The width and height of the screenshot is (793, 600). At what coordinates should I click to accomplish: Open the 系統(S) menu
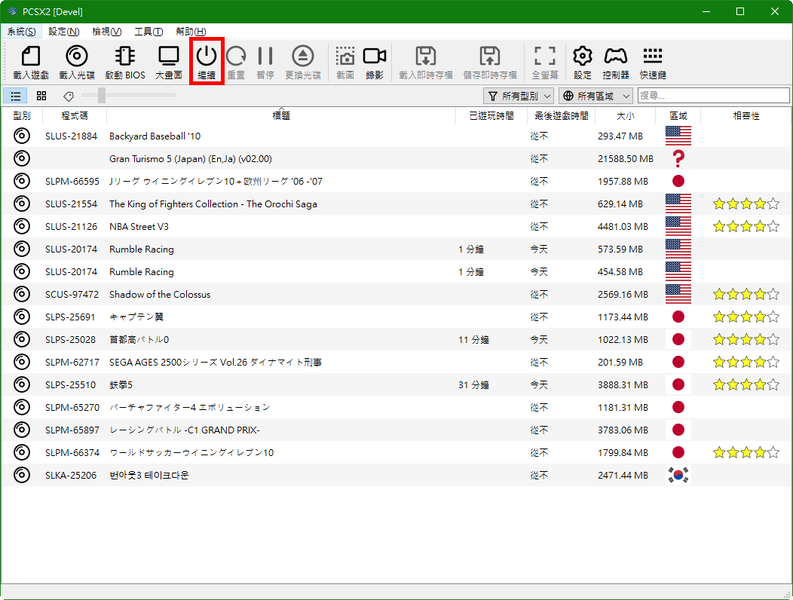(x=21, y=31)
